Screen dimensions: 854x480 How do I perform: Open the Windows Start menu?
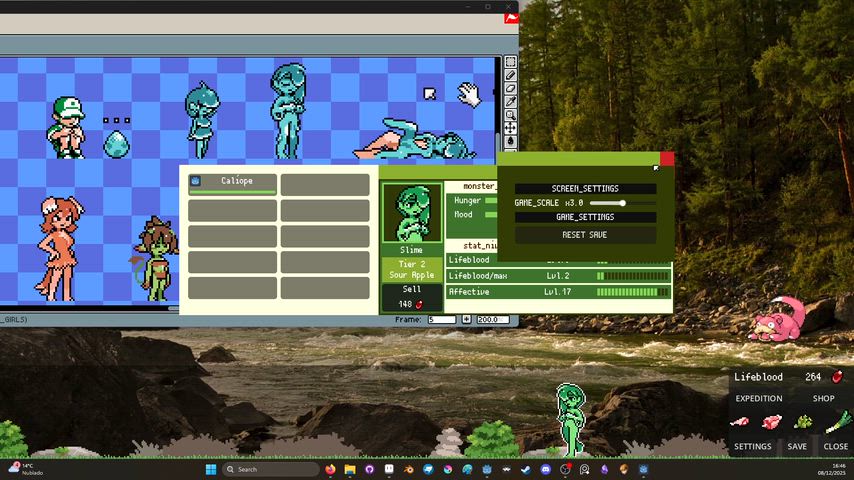pos(211,469)
